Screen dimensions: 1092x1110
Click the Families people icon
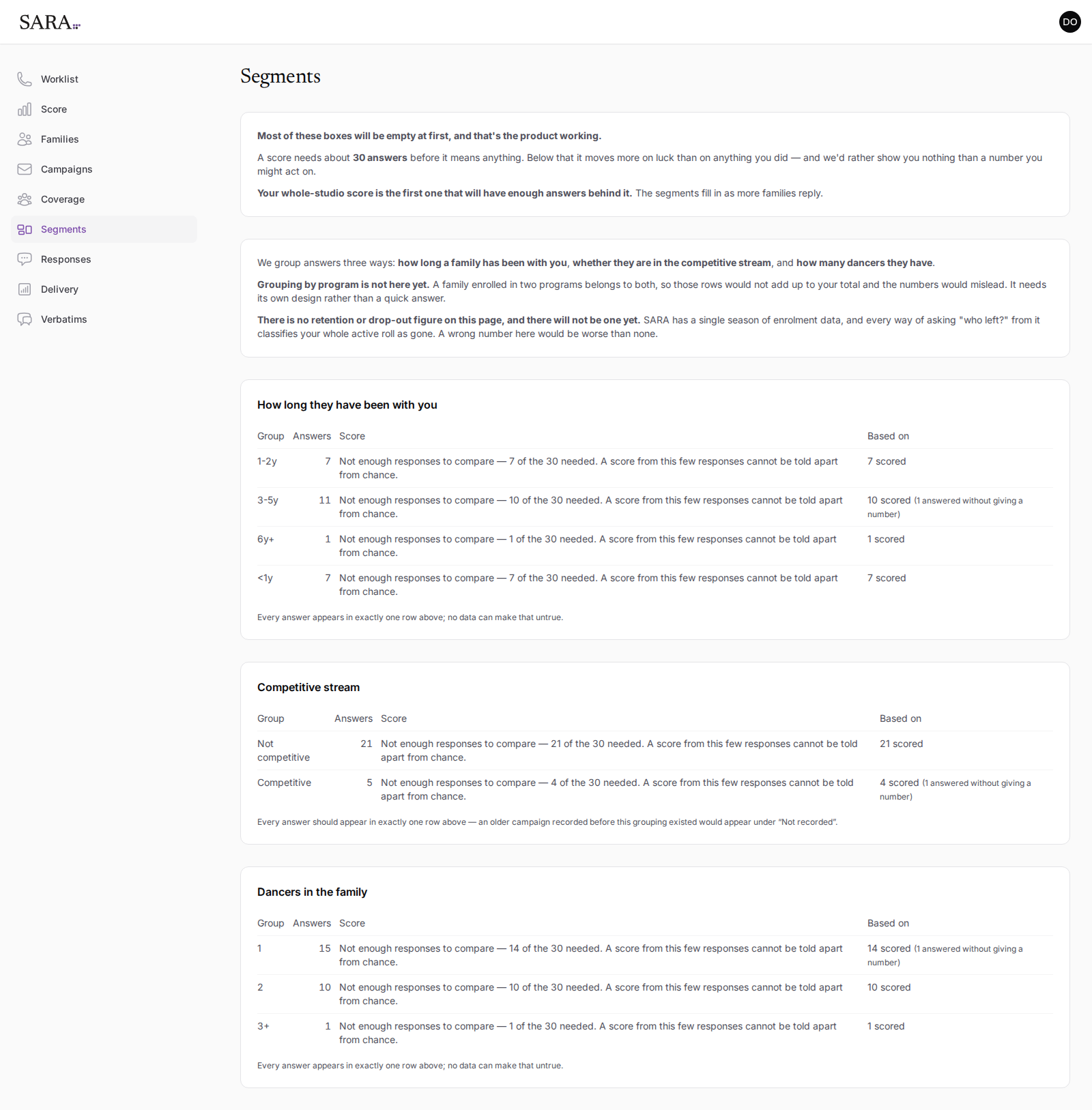[x=25, y=139]
